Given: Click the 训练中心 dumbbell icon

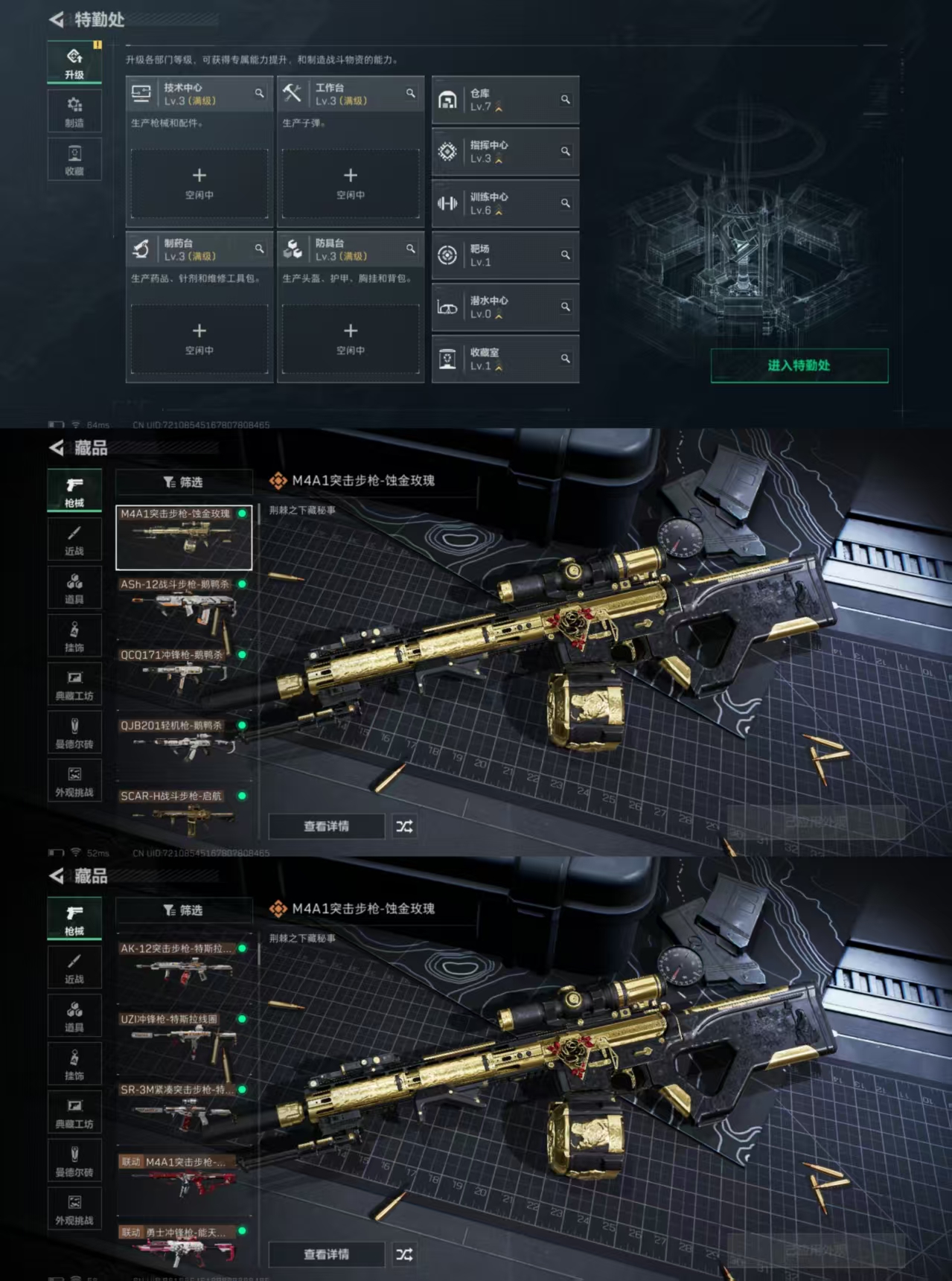Looking at the screenshot, I should pyautogui.click(x=447, y=203).
